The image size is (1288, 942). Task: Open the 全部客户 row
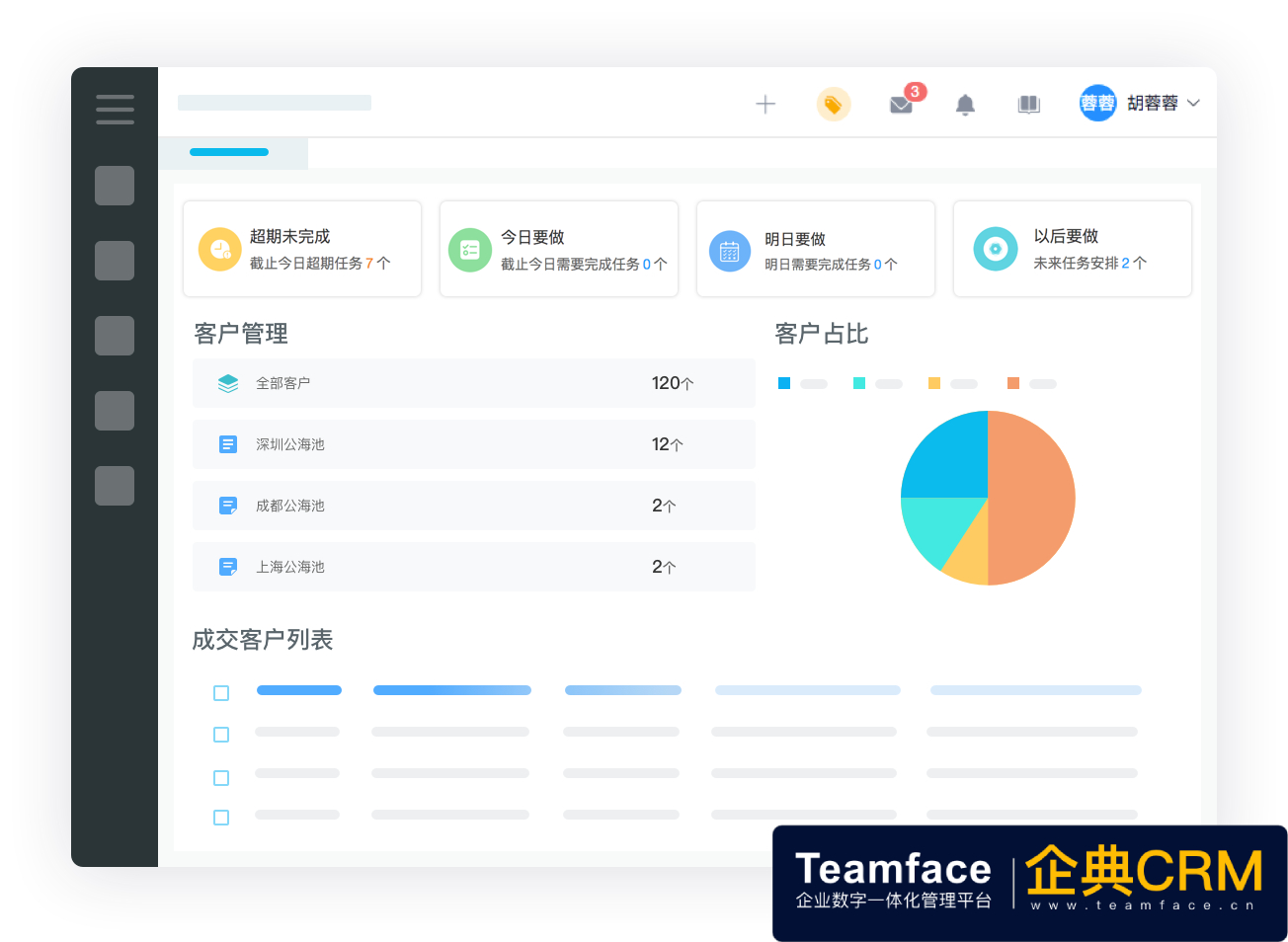[473, 383]
